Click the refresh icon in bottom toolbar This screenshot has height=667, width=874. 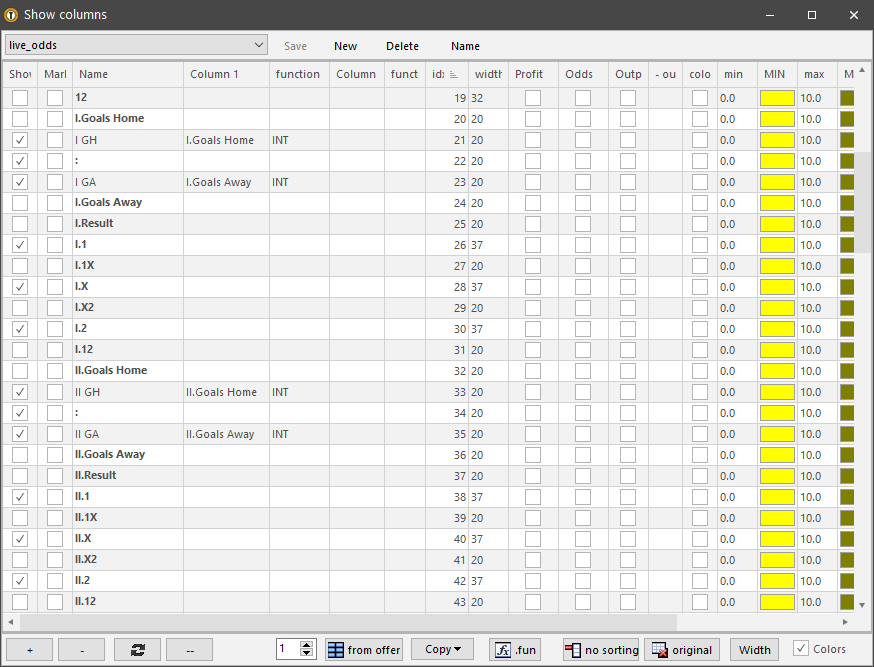pos(137,649)
